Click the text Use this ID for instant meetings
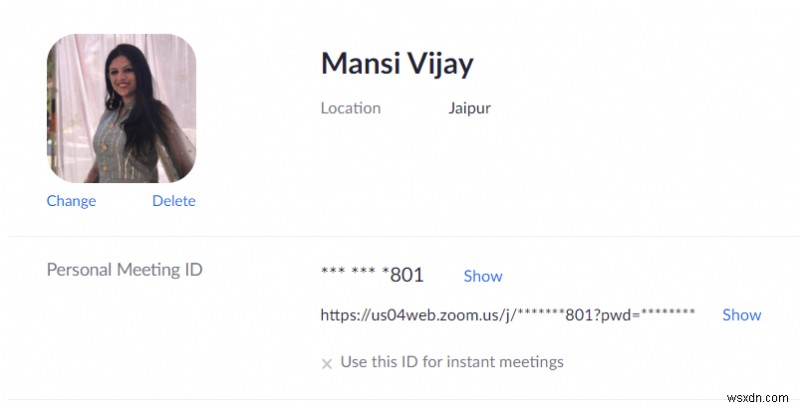This screenshot has height=408, width=800. point(452,362)
